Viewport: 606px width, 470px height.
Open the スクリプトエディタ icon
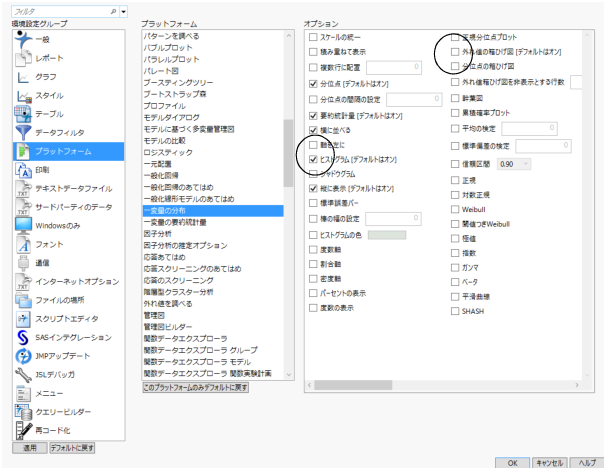(24, 318)
